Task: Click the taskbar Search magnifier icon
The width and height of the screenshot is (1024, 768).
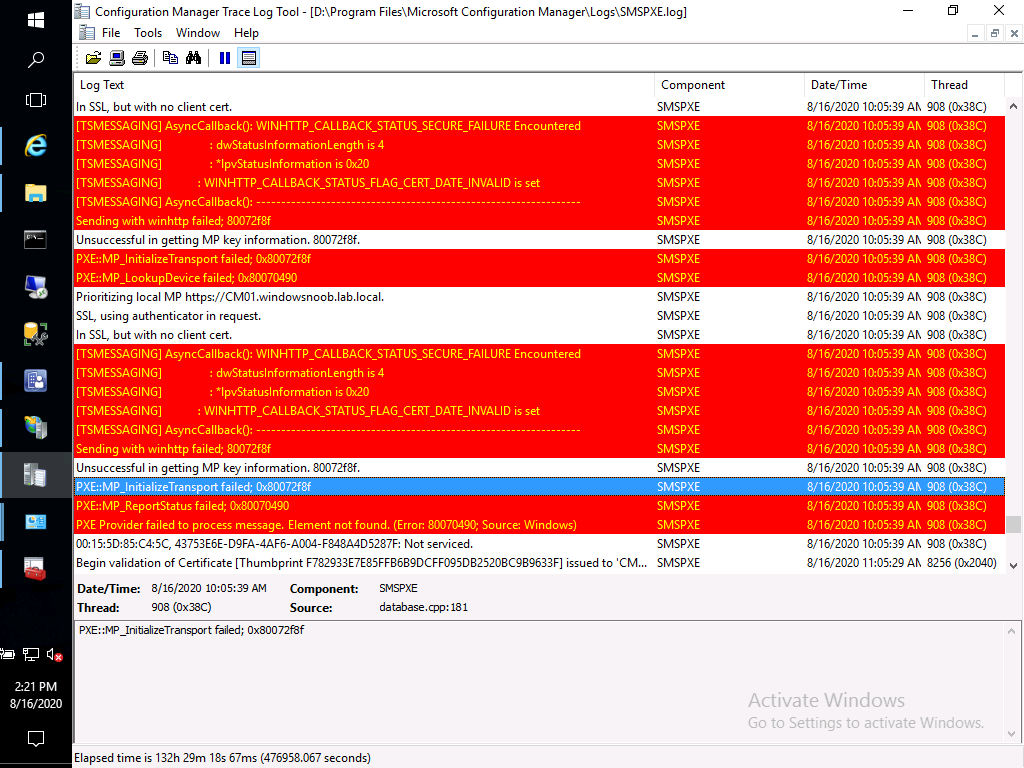Action: point(36,60)
